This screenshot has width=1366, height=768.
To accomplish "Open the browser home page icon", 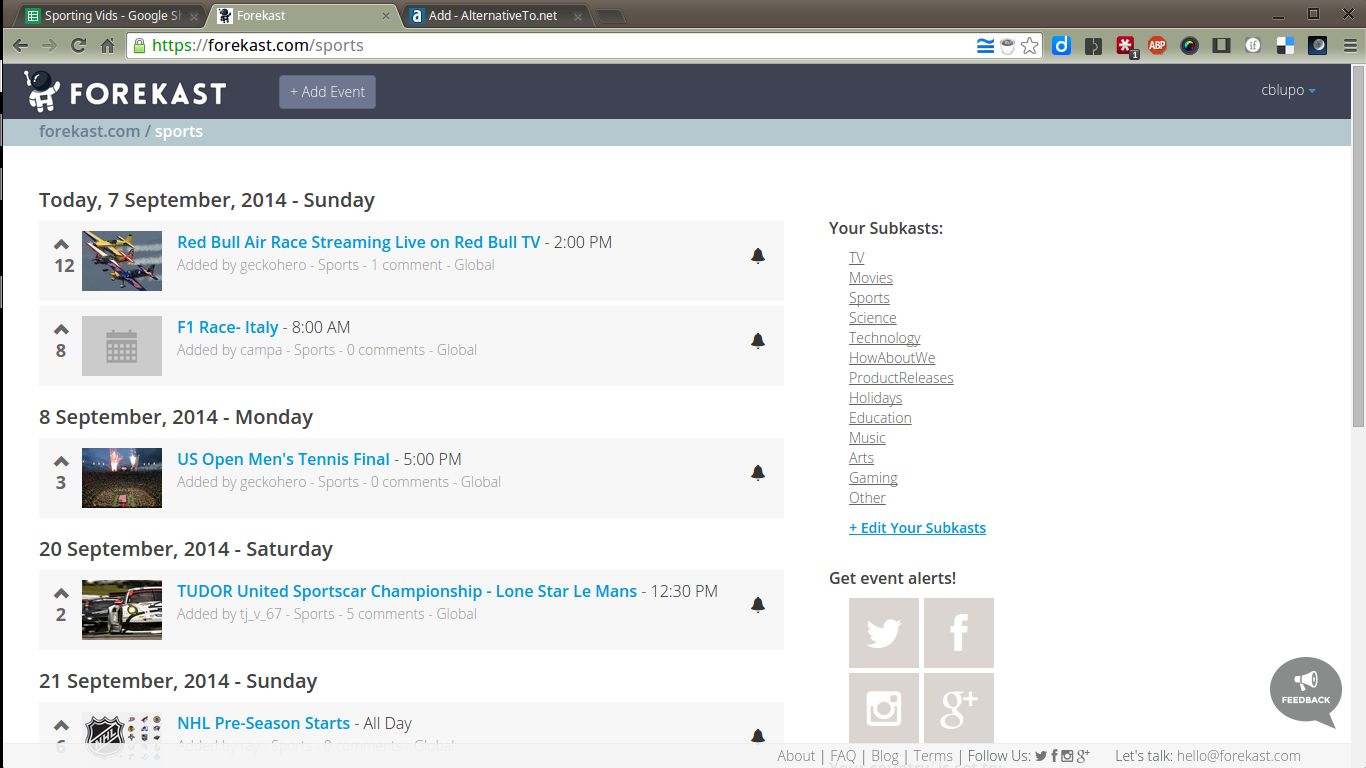I will point(107,45).
